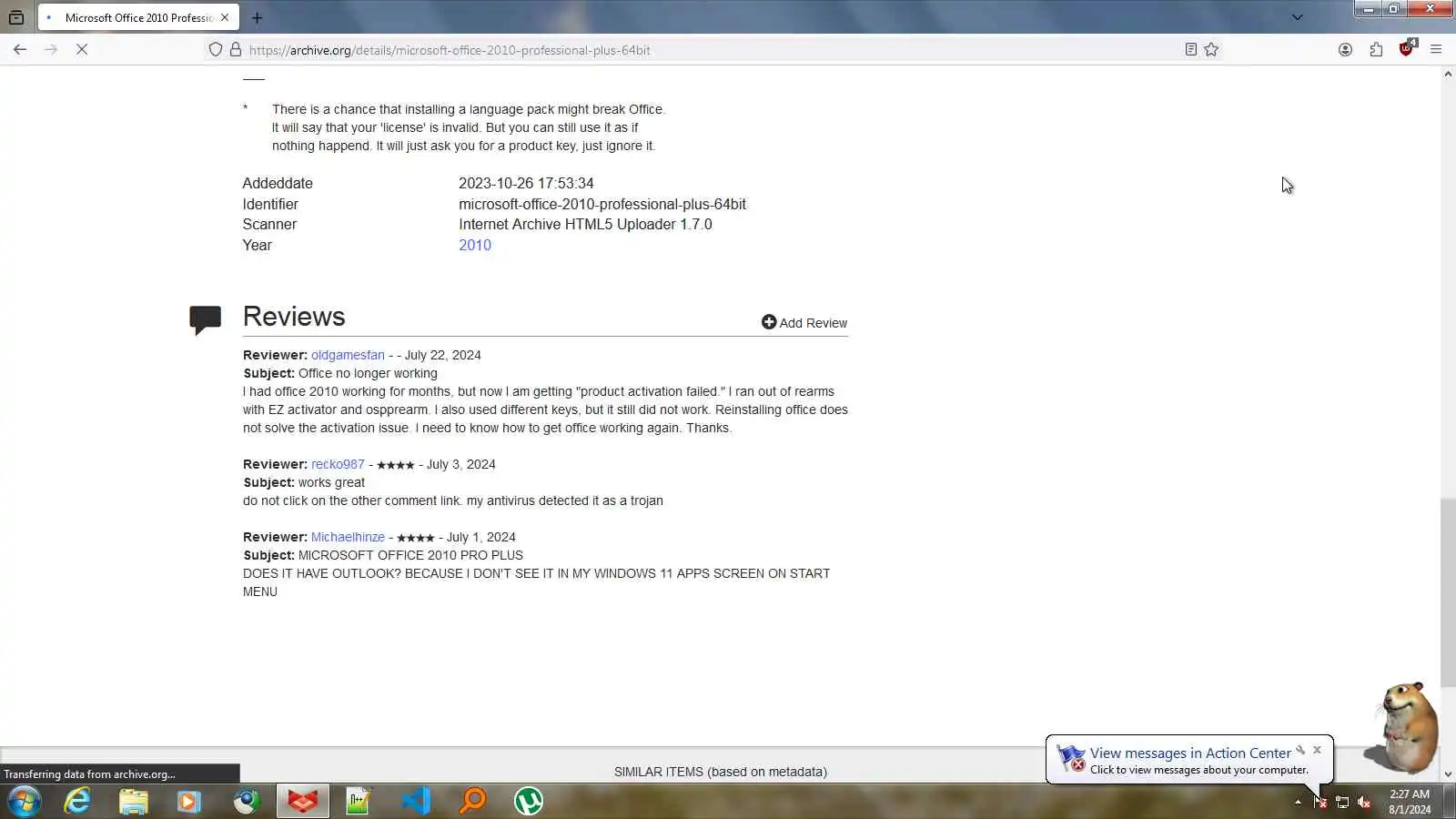This screenshot has width=1456, height=819.
Task: View site security lock info
Action: [236, 49]
